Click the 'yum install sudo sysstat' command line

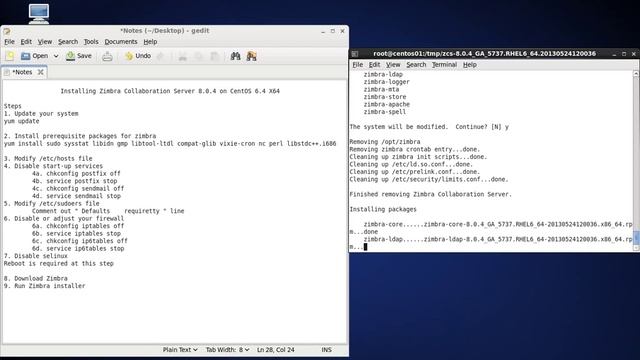tap(170, 144)
